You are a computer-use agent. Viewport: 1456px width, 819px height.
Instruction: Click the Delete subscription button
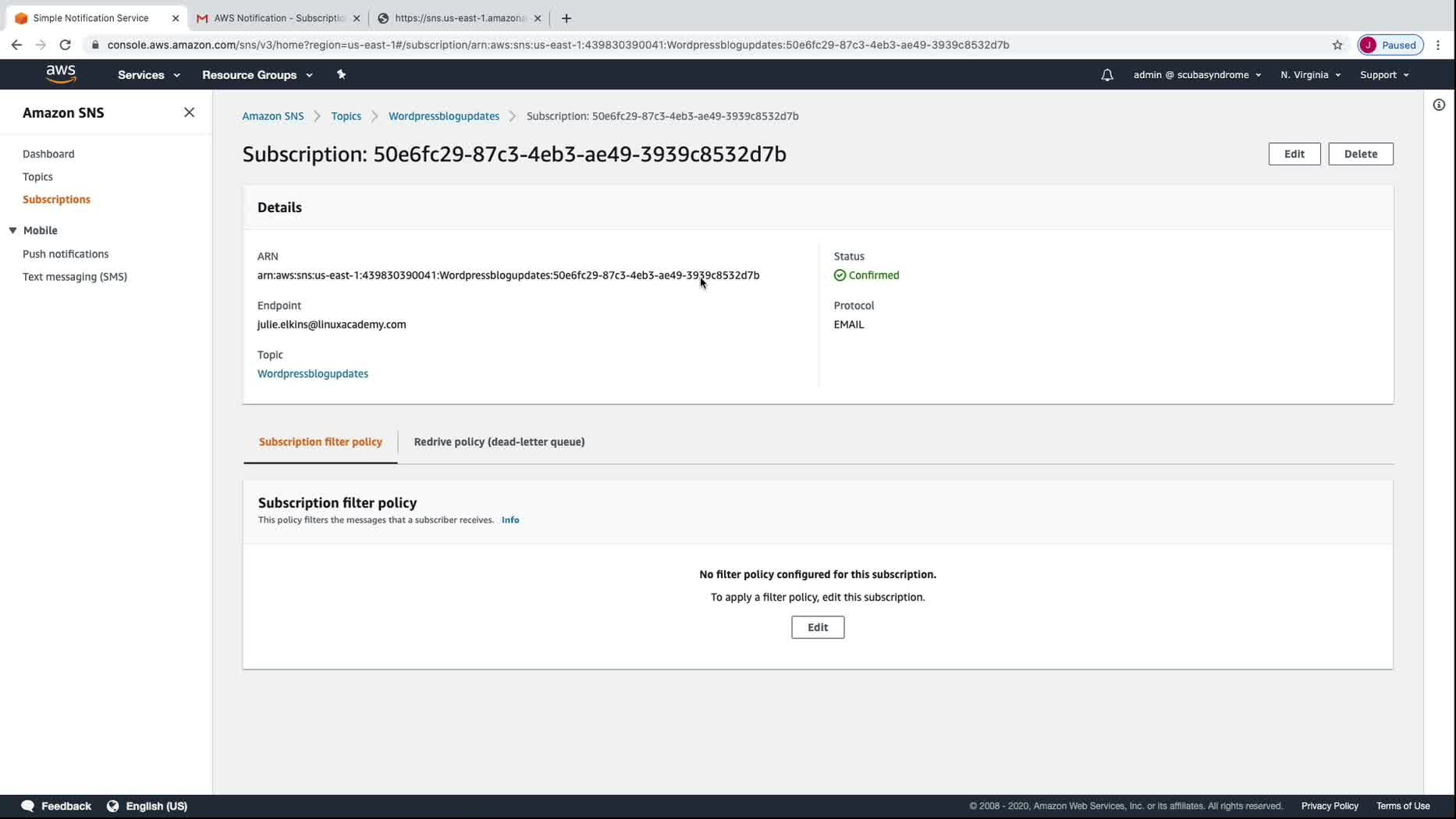pyautogui.click(x=1361, y=154)
